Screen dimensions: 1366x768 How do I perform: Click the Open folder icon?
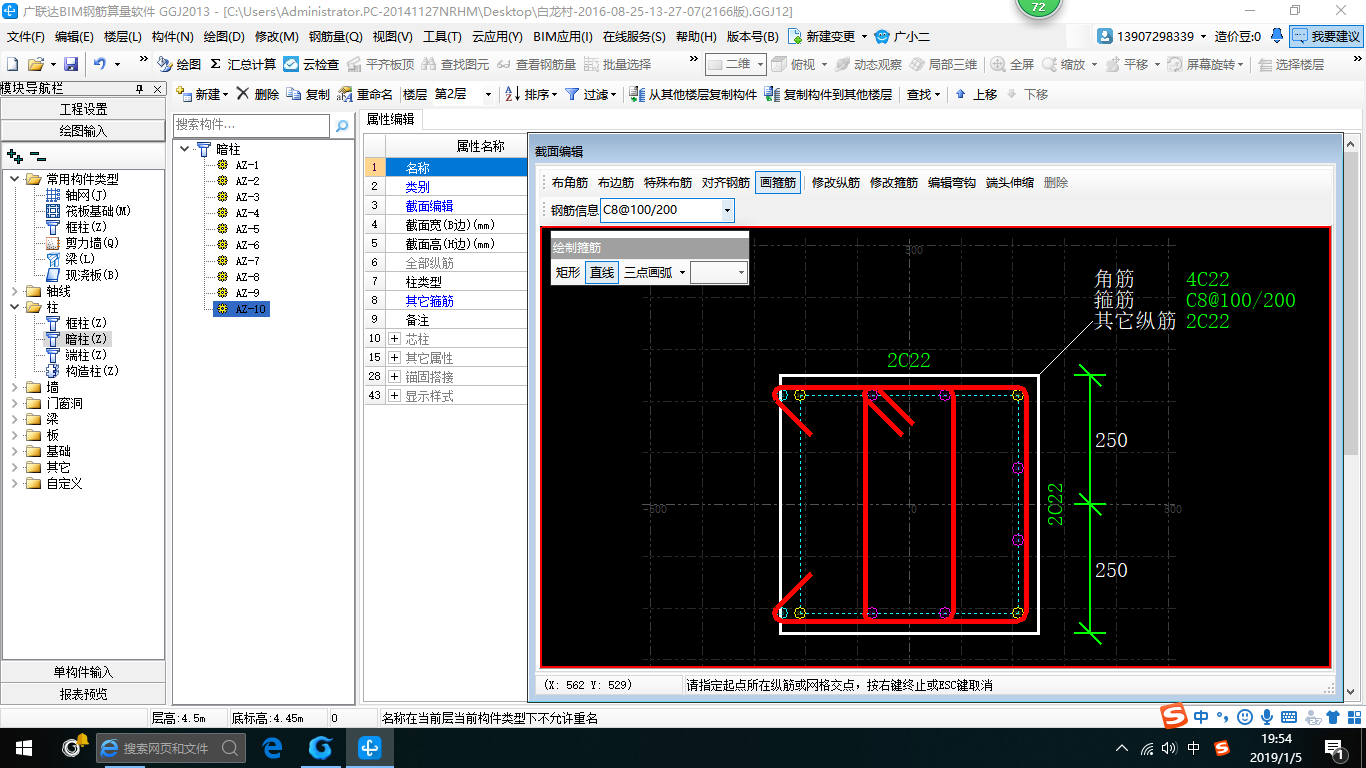click(36, 64)
